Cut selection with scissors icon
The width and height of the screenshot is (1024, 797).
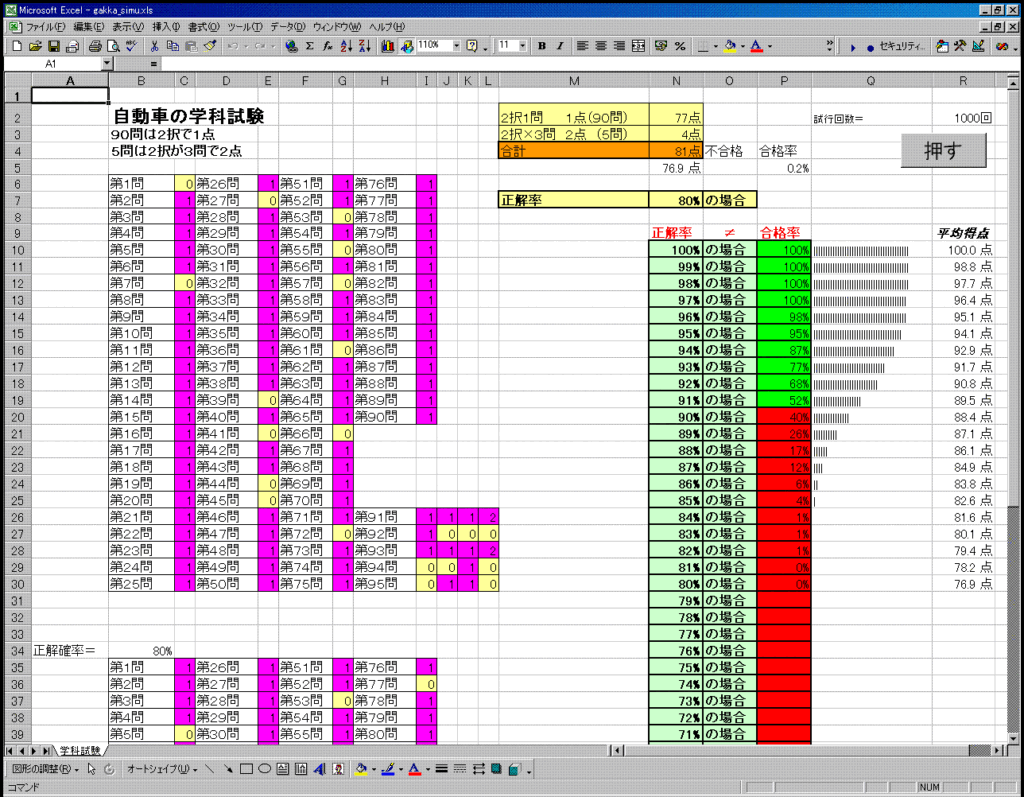(x=155, y=46)
